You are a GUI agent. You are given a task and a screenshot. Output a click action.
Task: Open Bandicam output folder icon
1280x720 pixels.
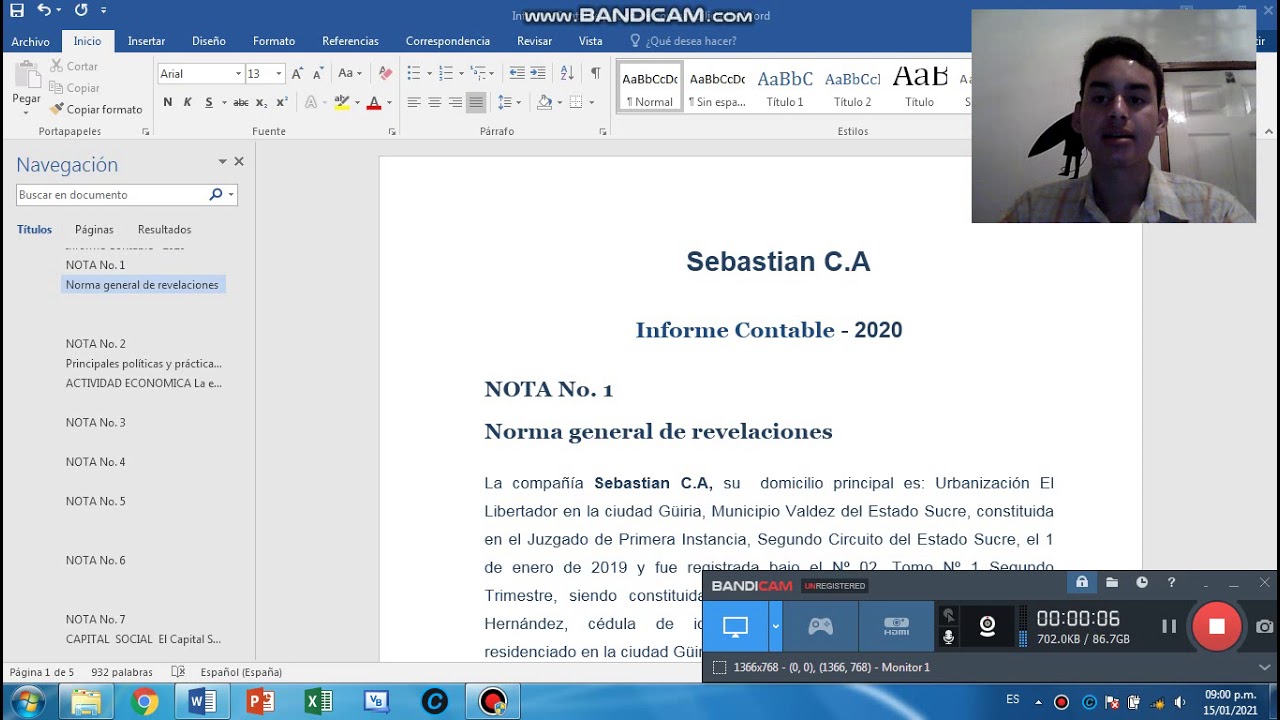tap(1112, 582)
